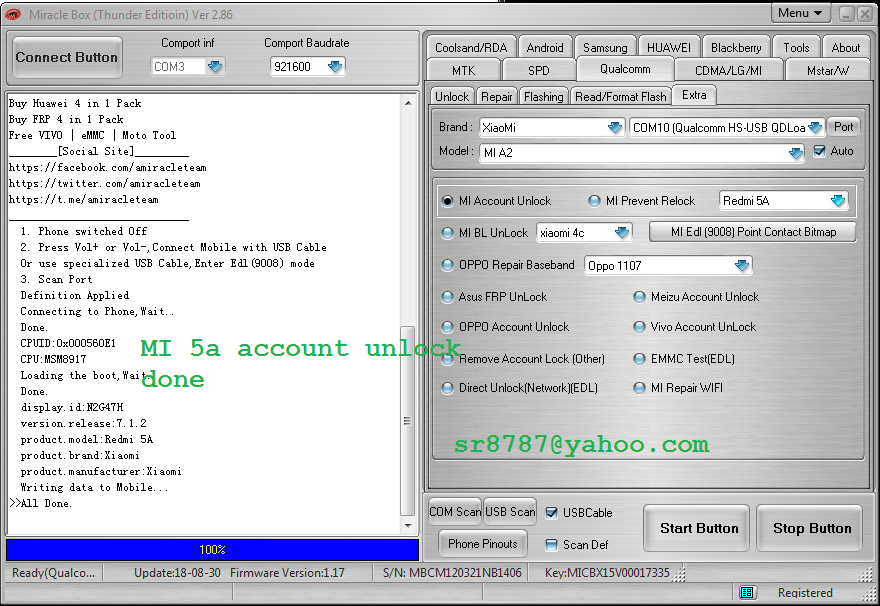
Task: Click the log scrollbar up arrow
Action: [408, 103]
